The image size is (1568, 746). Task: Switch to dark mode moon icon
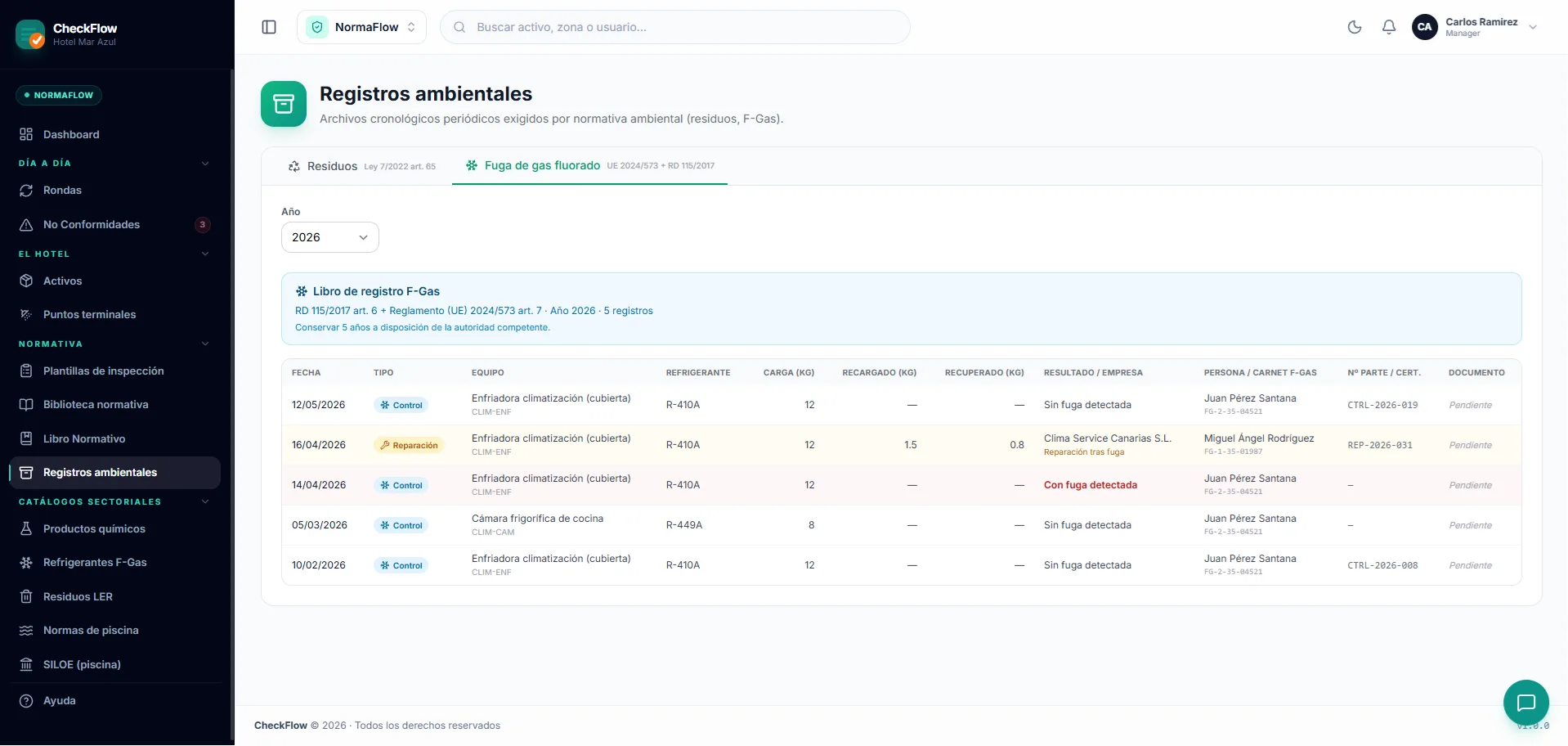point(1355,27)
